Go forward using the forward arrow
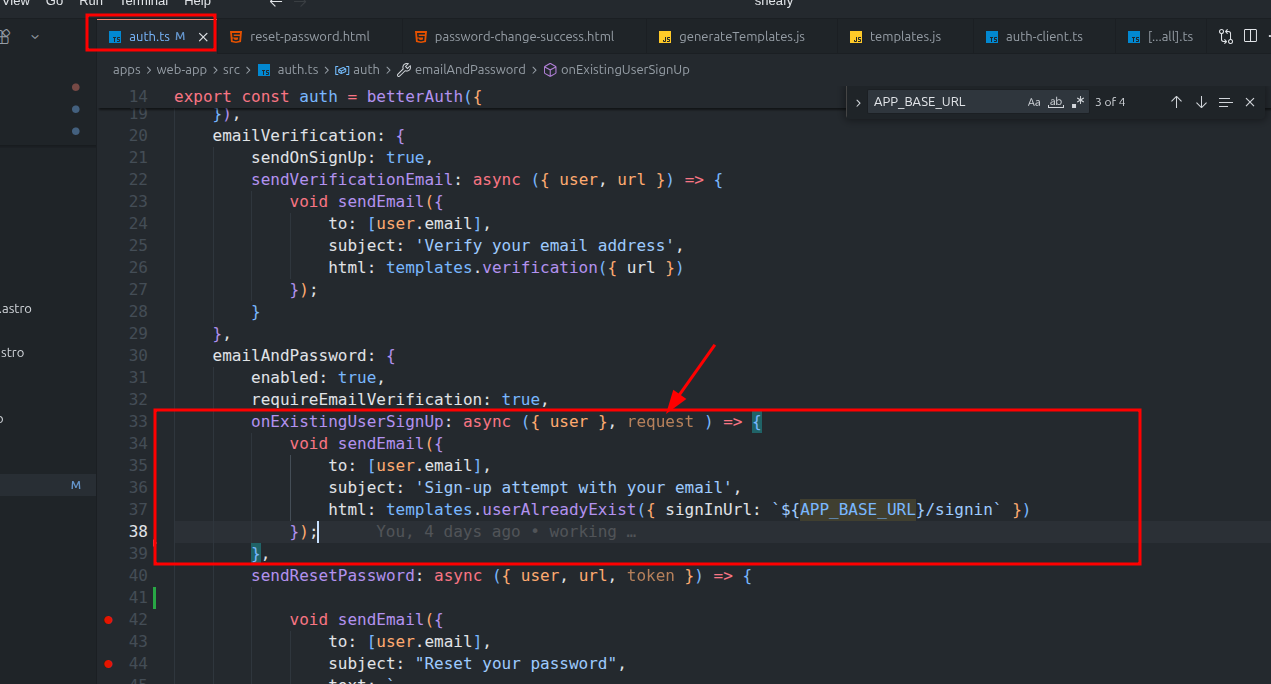 click(302, 3)
